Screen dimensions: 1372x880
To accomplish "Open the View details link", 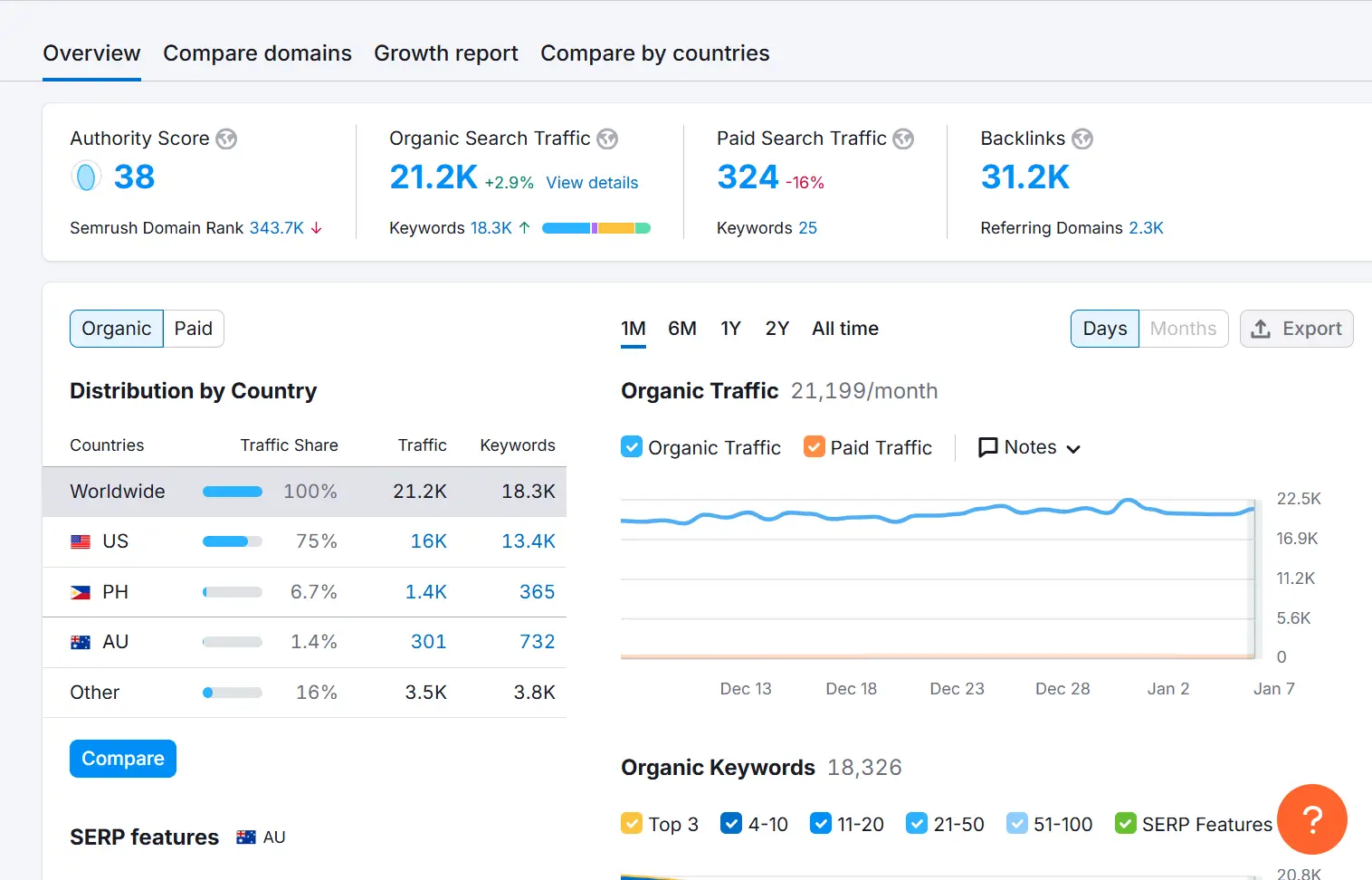I will click(x=592, y=183).
